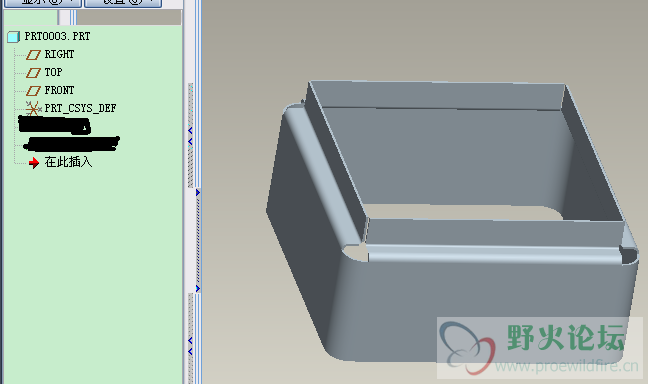Image resolution: width=648 pixels, height=384 pixels.
Task: Select the 在此插入 insert-here label
Action: 68,162
